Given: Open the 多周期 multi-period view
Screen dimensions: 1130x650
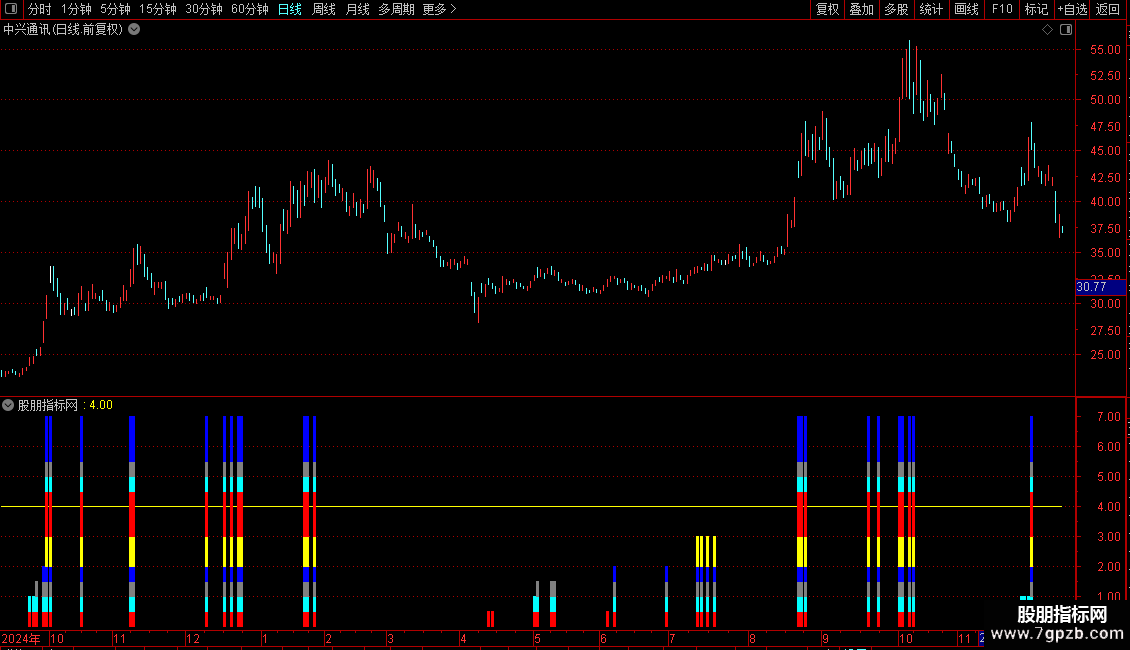Looking at the screenshot, I should [396, 9].
